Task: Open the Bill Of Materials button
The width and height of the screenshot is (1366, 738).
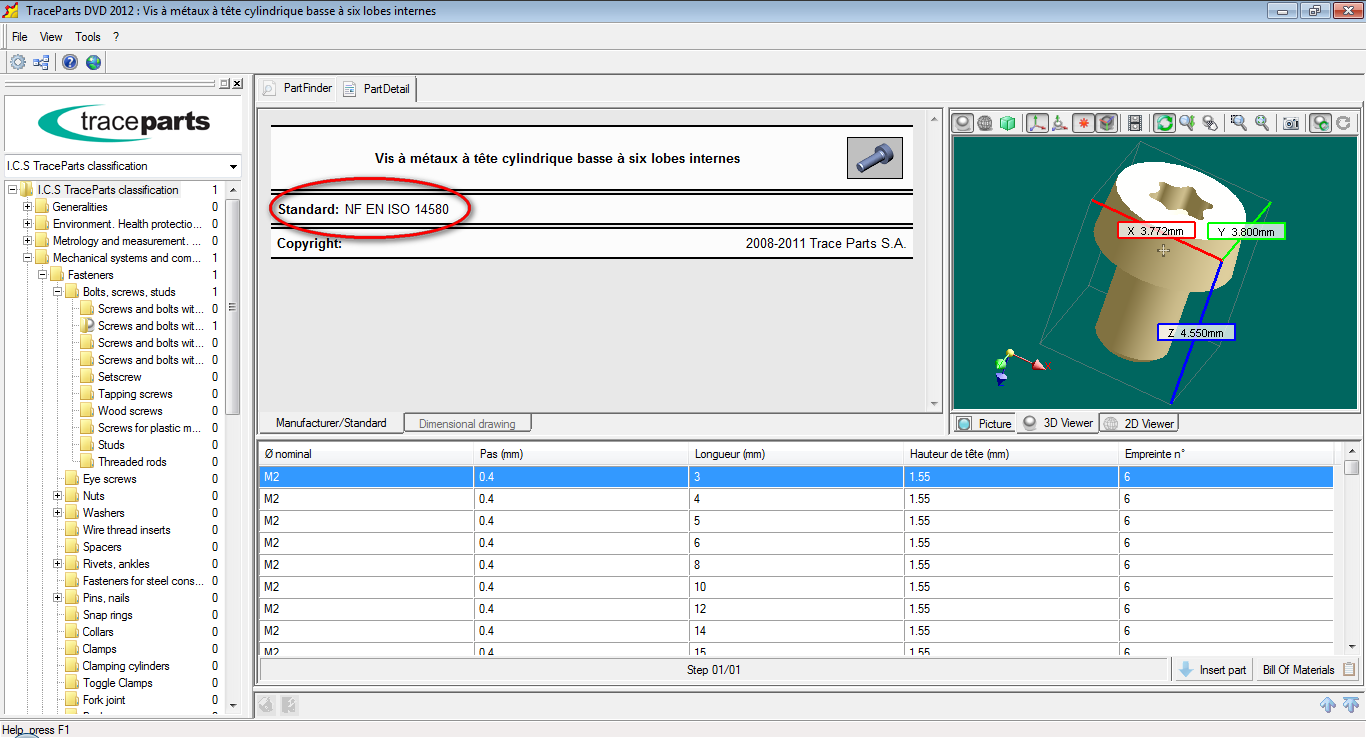Action: click(x=1308, y=670)
